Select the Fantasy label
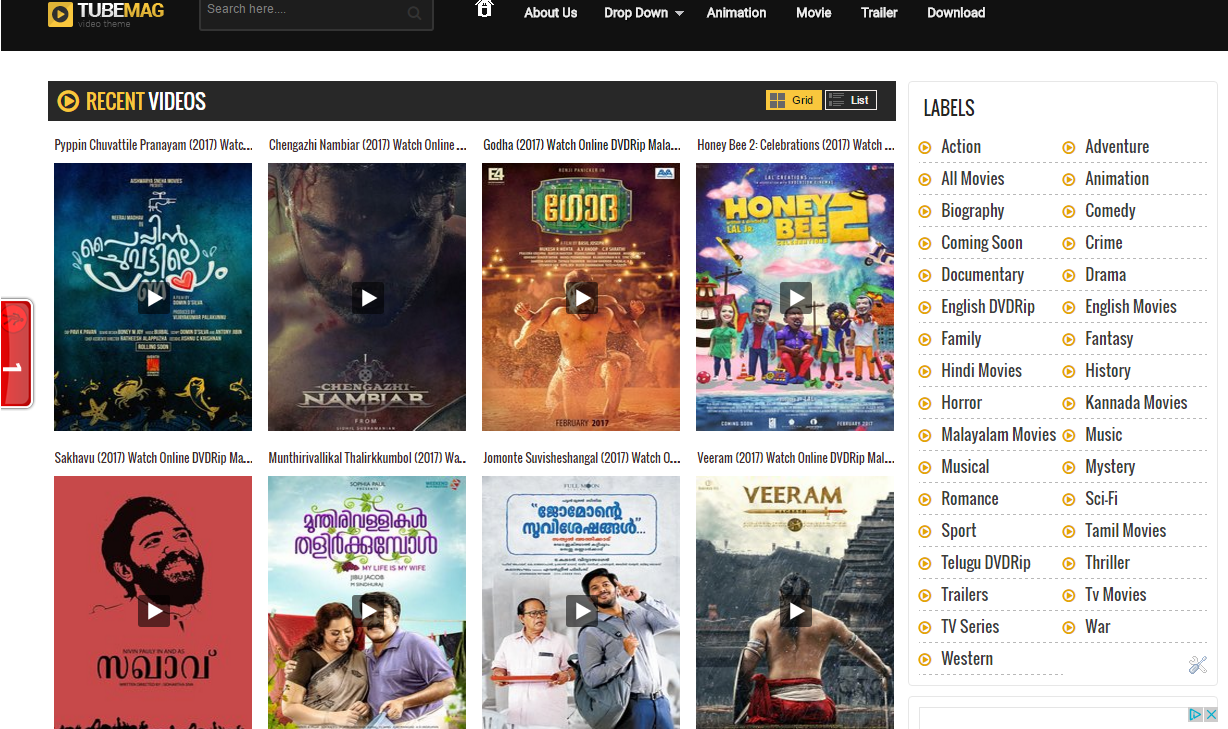 point(1109,339)
